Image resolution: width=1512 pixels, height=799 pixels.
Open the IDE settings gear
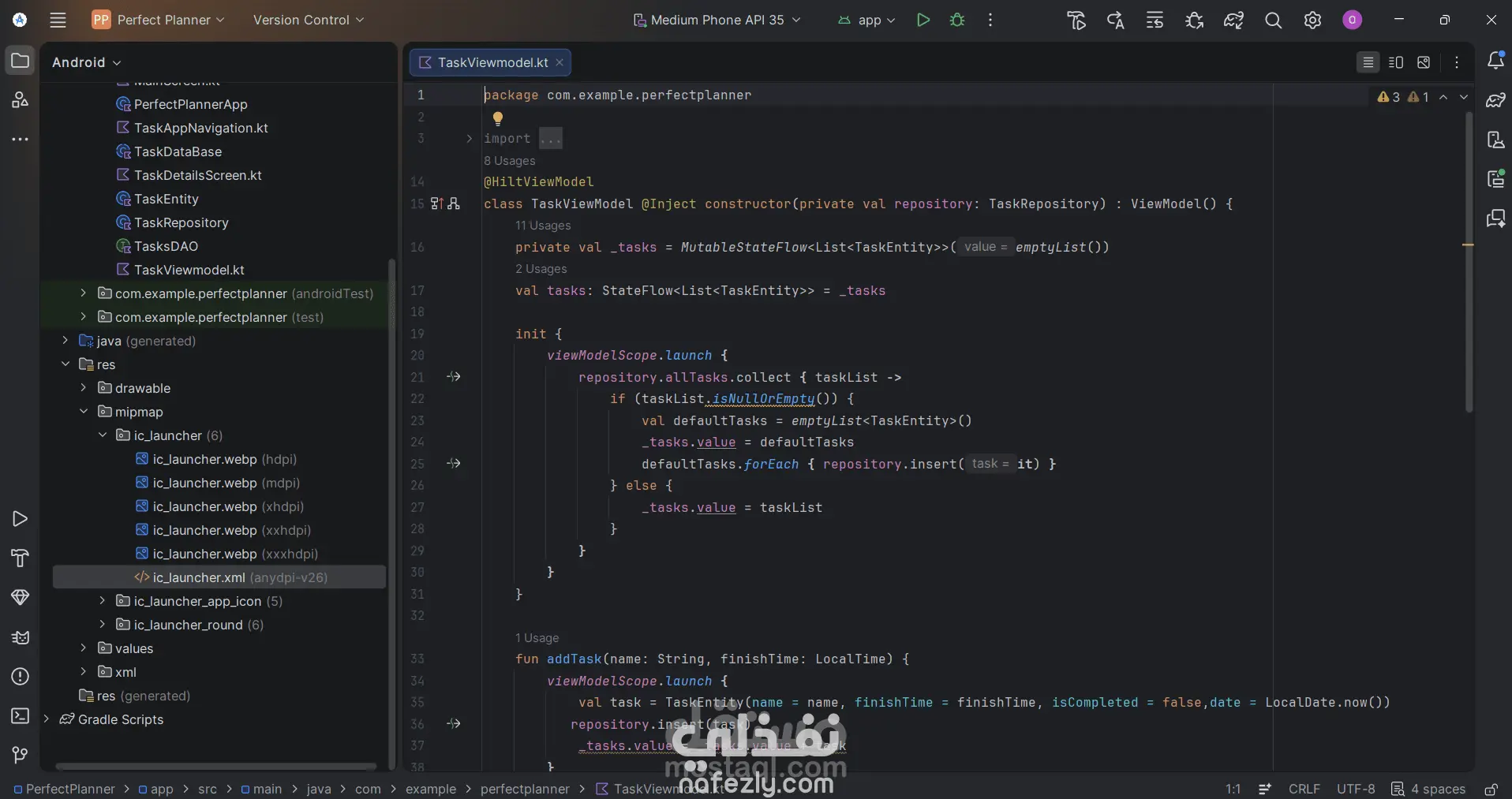1312,21
